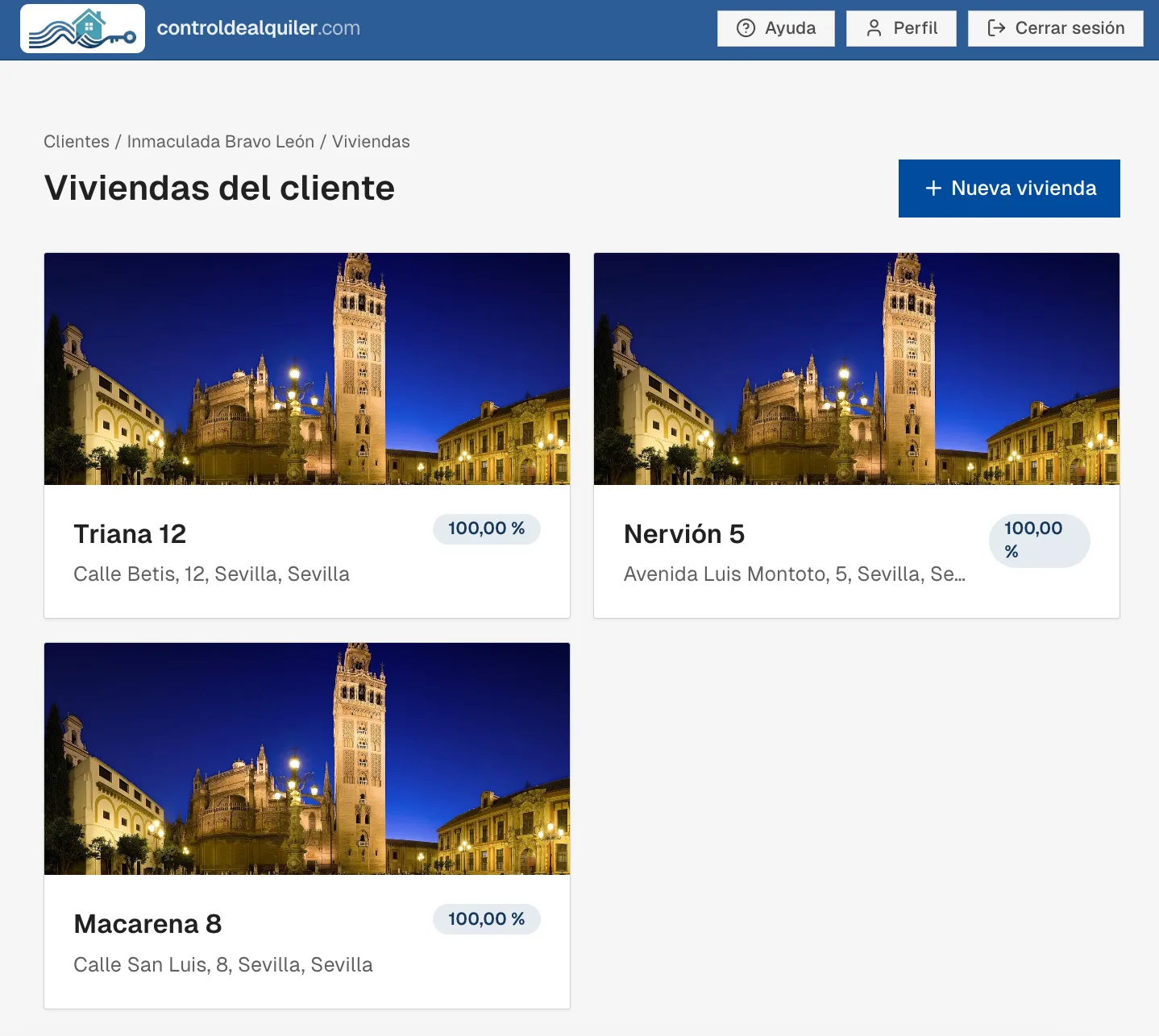
Task: Select the Viviendas breadcrumb item
Action: click(371, 142)
